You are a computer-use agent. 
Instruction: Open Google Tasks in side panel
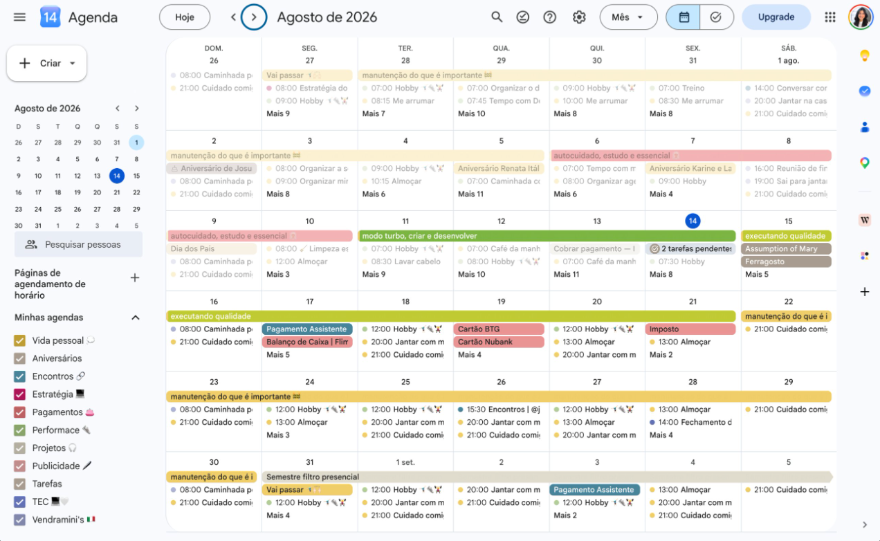865,91
